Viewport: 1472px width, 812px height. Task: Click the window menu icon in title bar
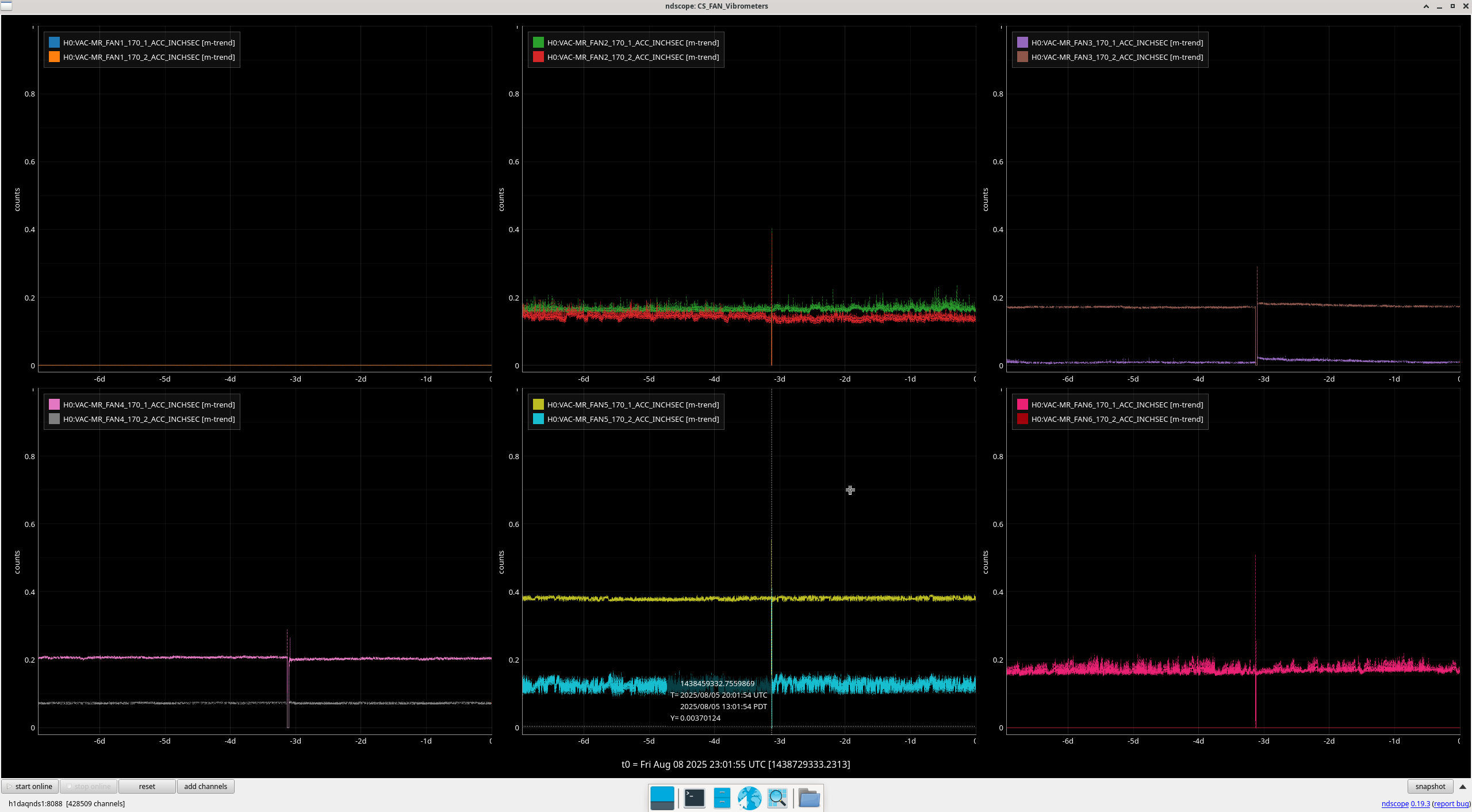(x=6, y=6)
